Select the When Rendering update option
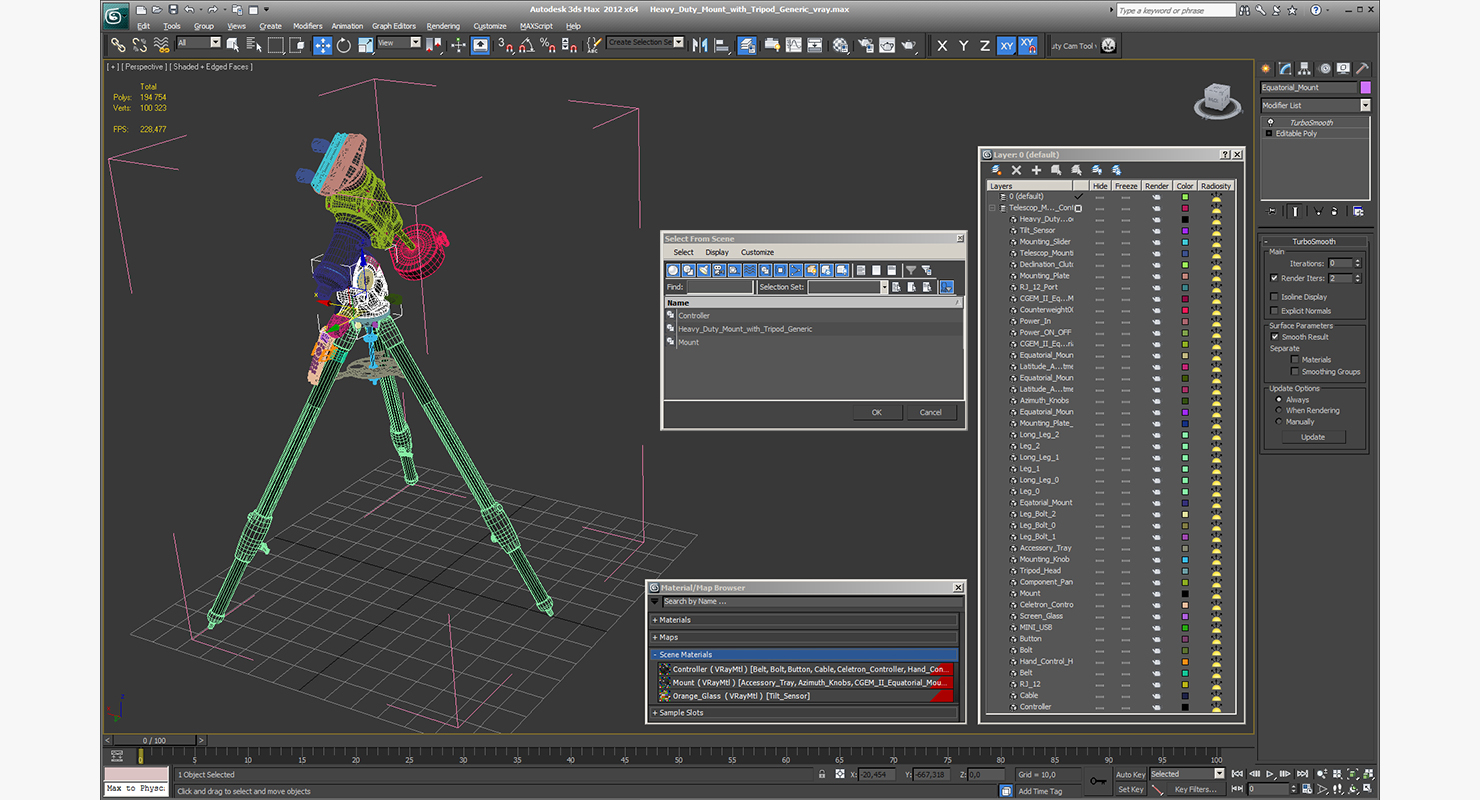1480x800 pixels. click(1278, 411)
